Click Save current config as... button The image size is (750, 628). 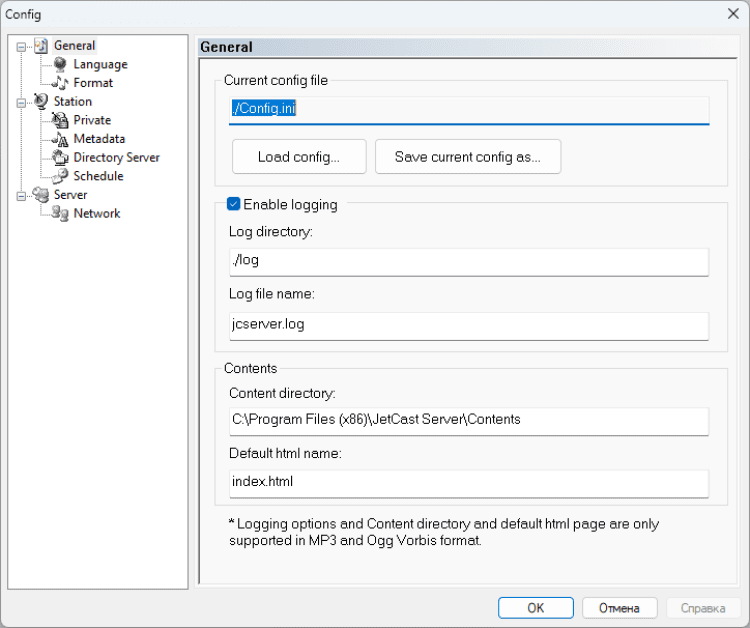(x=467, y=157)
